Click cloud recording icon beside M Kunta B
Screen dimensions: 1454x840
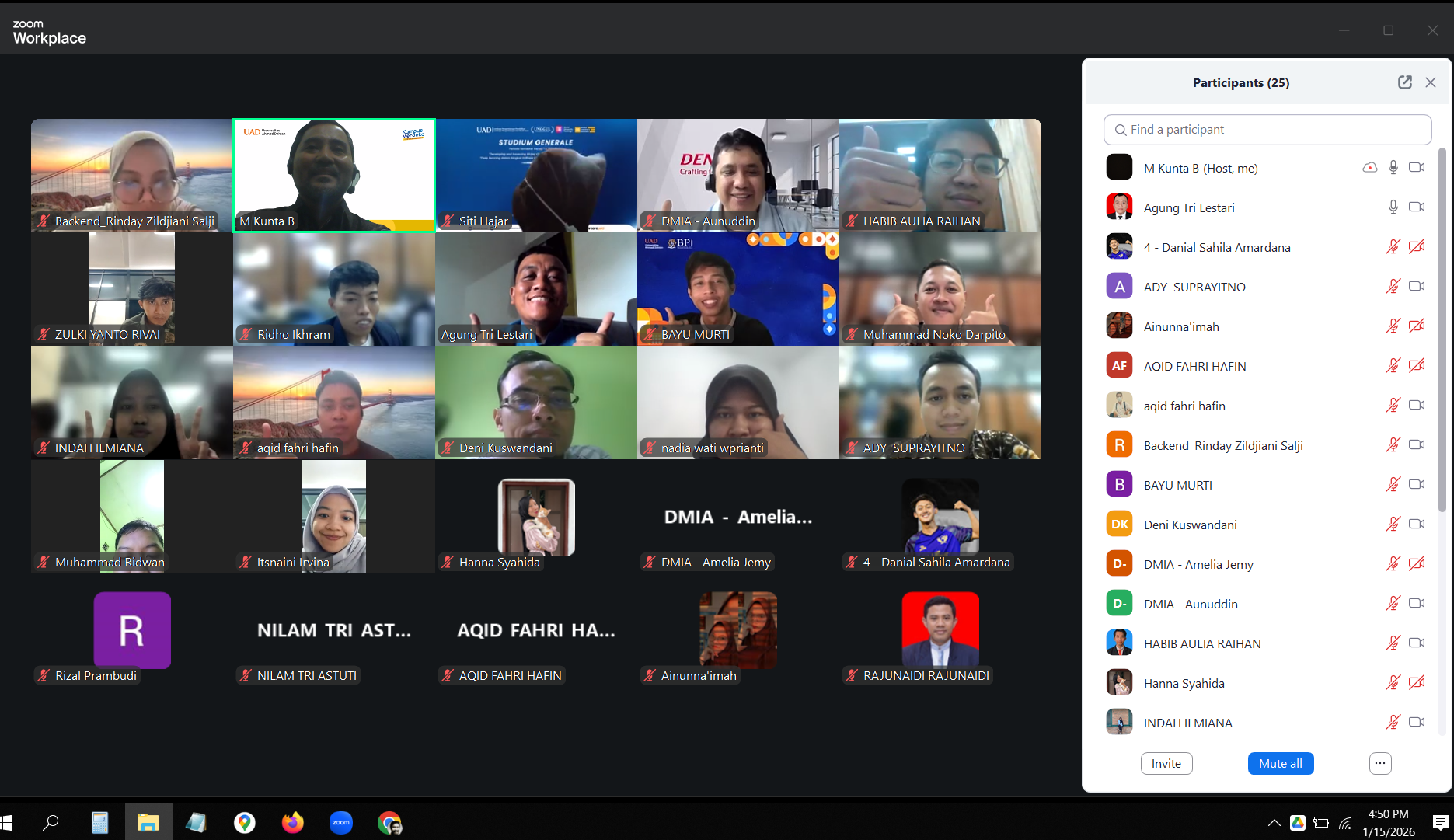[x=1369, y=168]
